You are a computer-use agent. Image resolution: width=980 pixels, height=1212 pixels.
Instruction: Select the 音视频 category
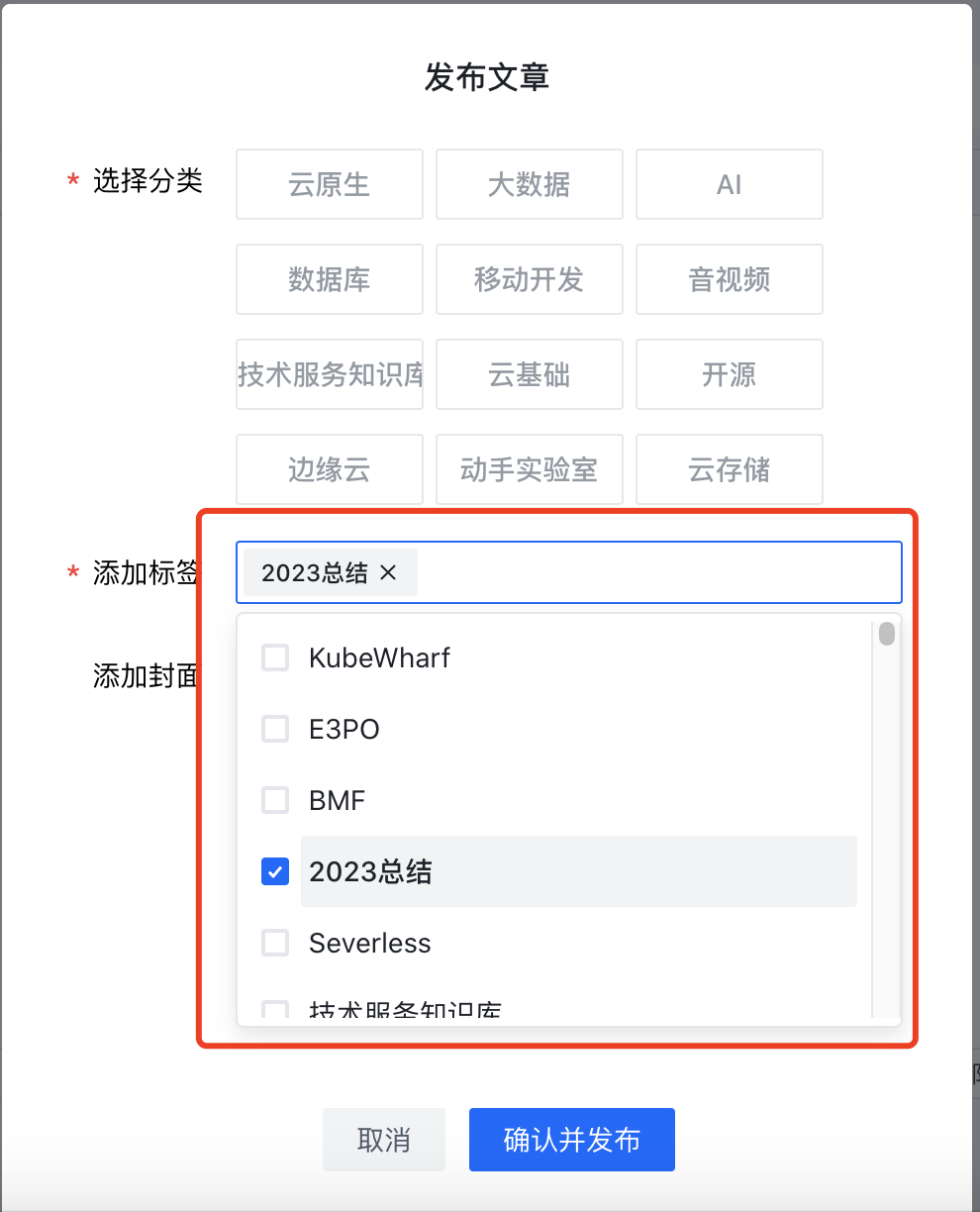click(x=730, y=279)
